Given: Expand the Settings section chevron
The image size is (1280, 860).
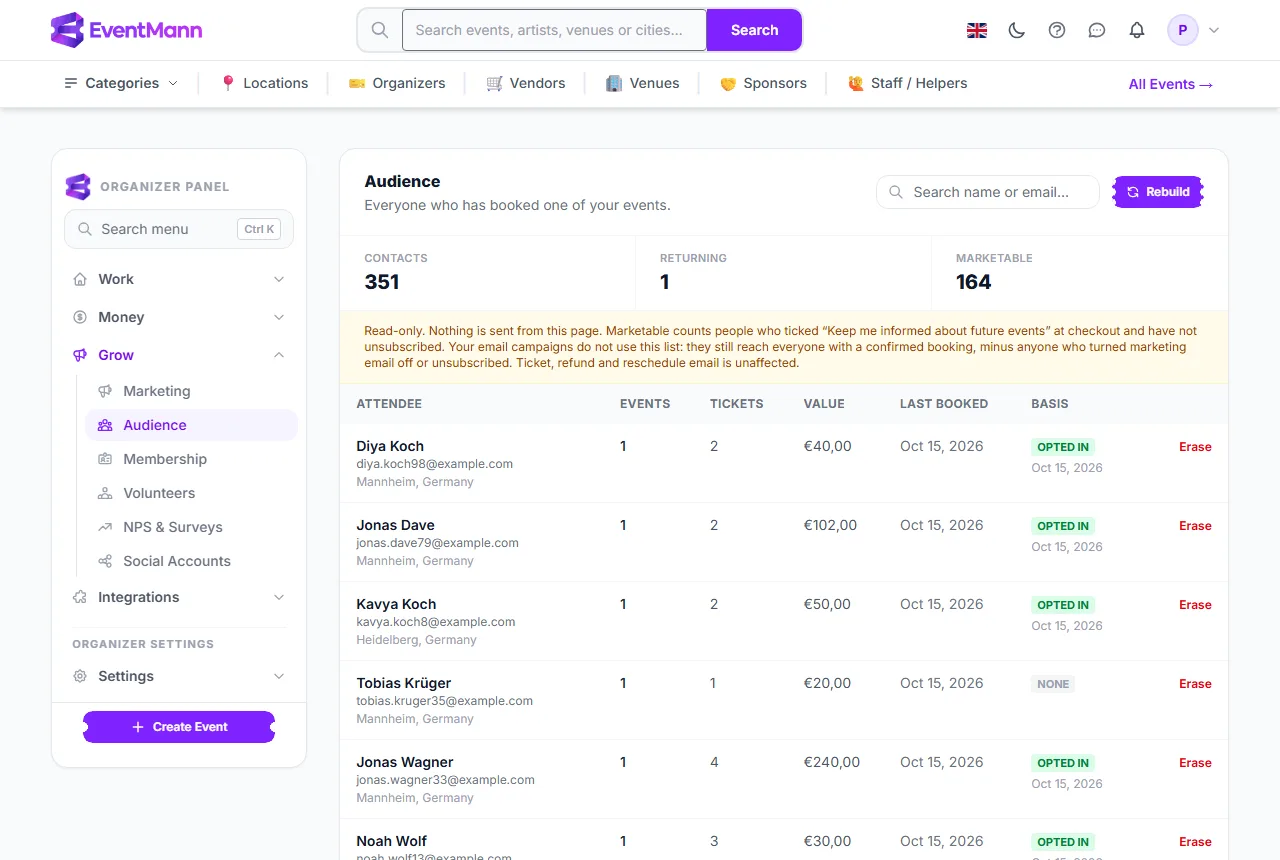Looking at the screenshot, I should 279,676.
